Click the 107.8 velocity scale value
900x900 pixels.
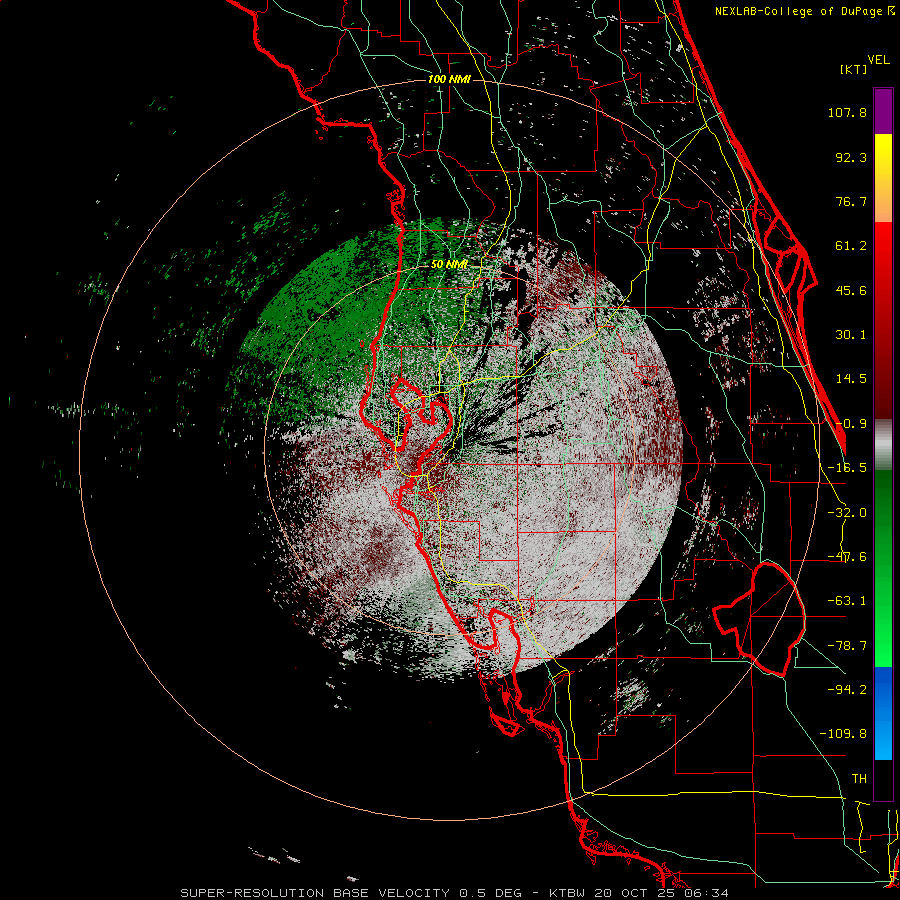pos(847,112)
